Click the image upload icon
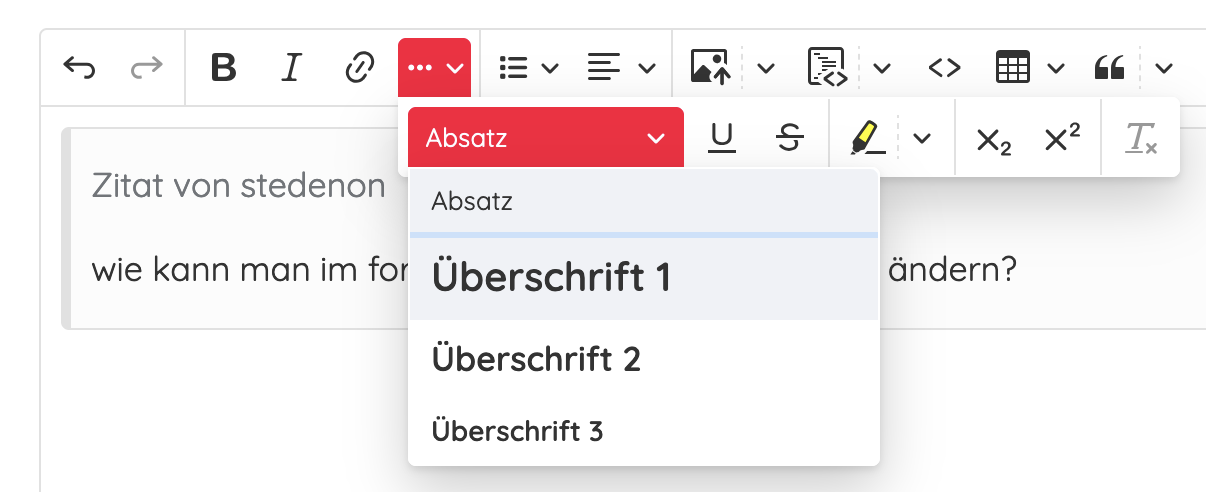 pos(711,68)
